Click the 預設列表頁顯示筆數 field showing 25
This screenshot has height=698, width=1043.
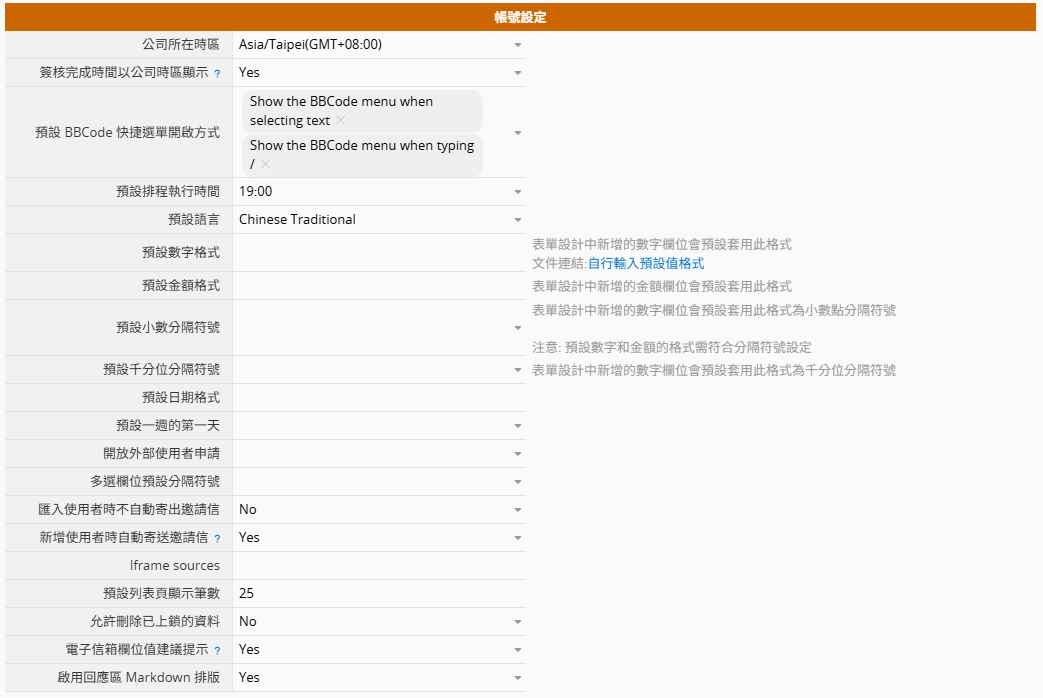pyautogui.click(x=378, y=594)
